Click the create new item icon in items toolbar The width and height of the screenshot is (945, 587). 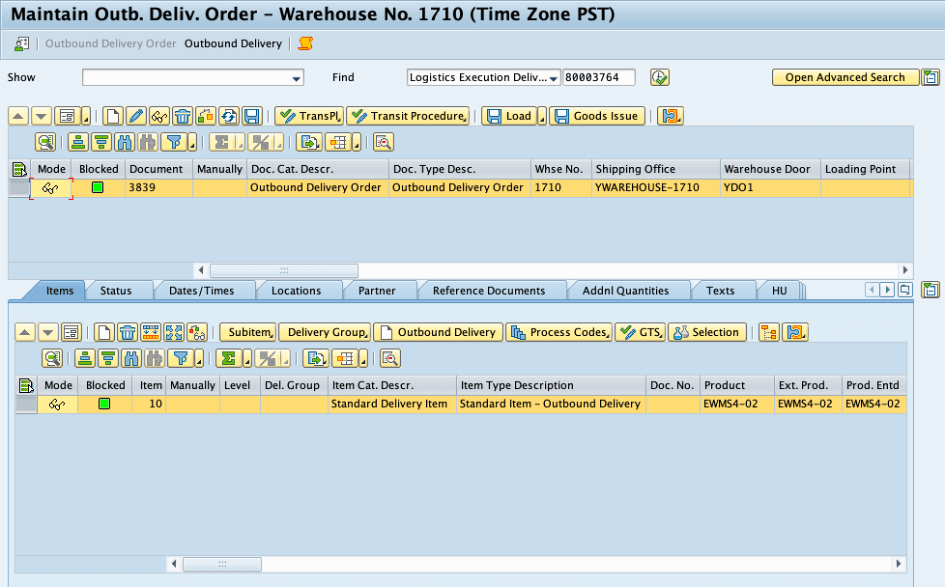[104, 332]
